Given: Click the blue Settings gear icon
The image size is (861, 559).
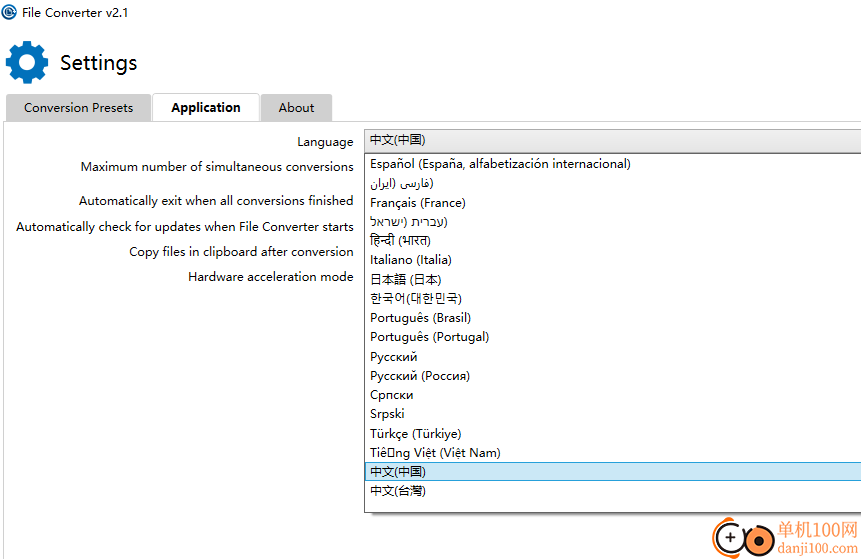Looking at the screenshot, I should pos(27,62).
